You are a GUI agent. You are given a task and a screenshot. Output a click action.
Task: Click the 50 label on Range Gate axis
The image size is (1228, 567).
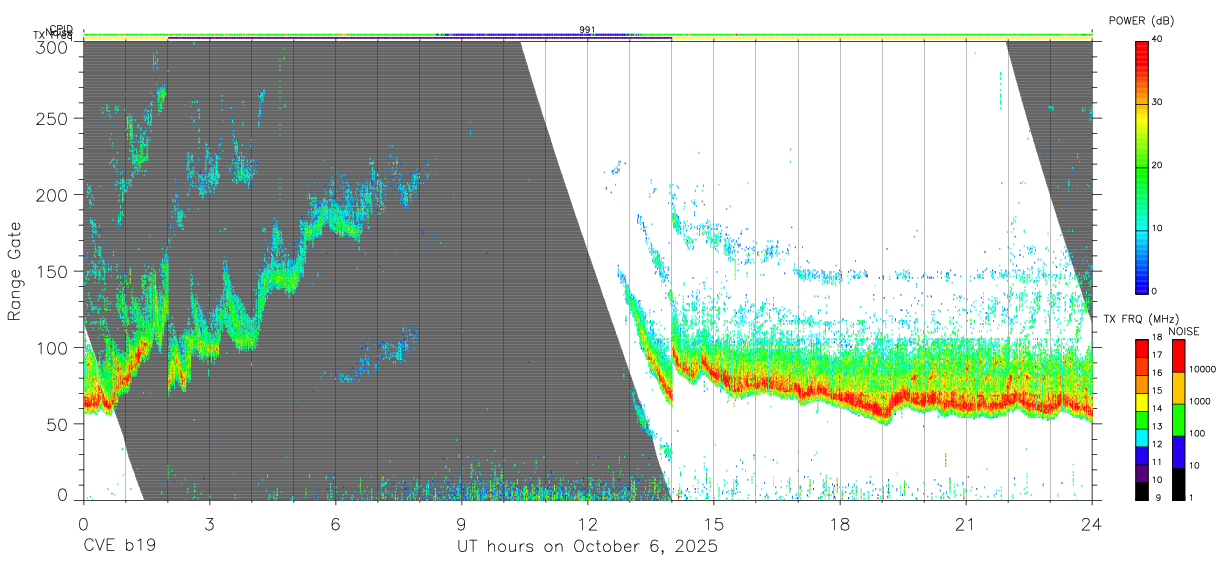tap(57, 423)
